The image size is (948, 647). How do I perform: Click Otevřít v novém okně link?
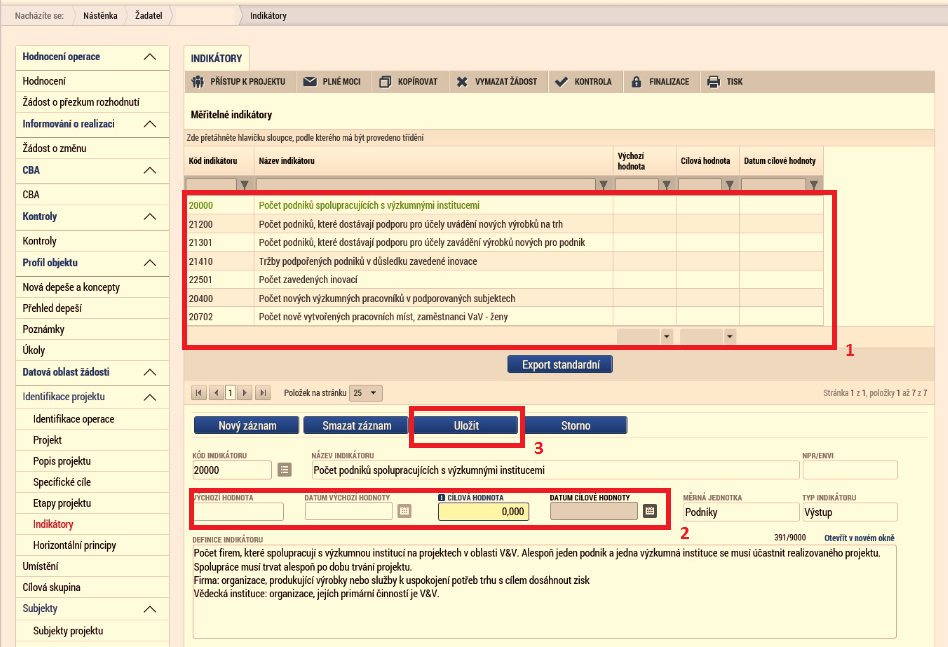click(x=859, y=538)
